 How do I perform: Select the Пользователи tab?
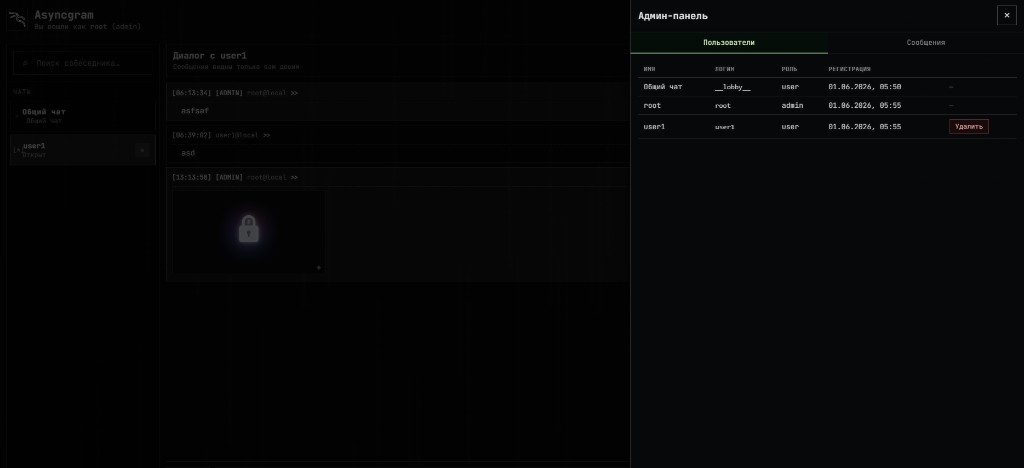coord(729,42)
